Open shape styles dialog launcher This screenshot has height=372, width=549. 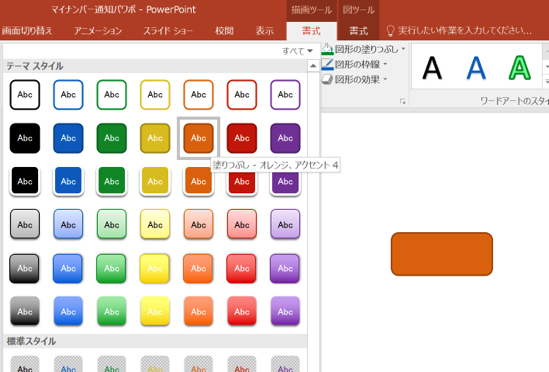tap(403, 102)
